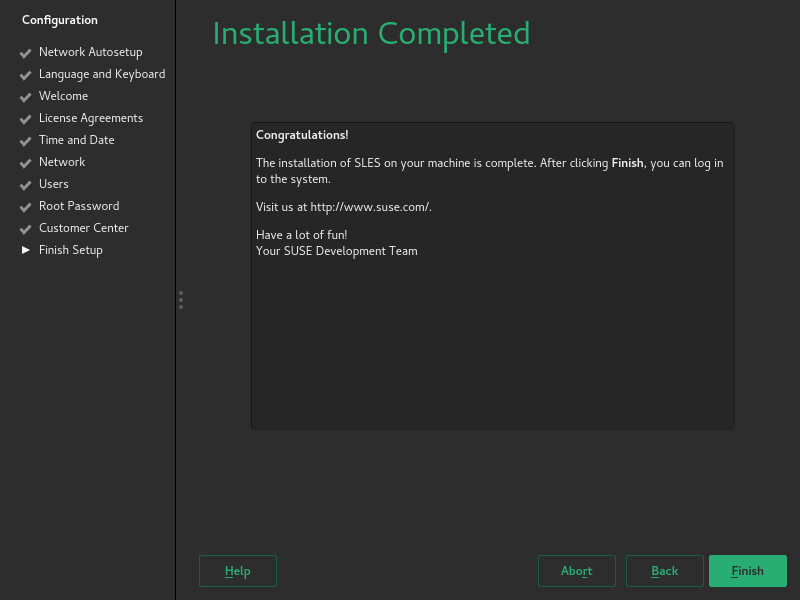The width and height of the screenshot is (800, 600).
Task: Click the checkmark beside Network Autosetup
Action: 26,52
